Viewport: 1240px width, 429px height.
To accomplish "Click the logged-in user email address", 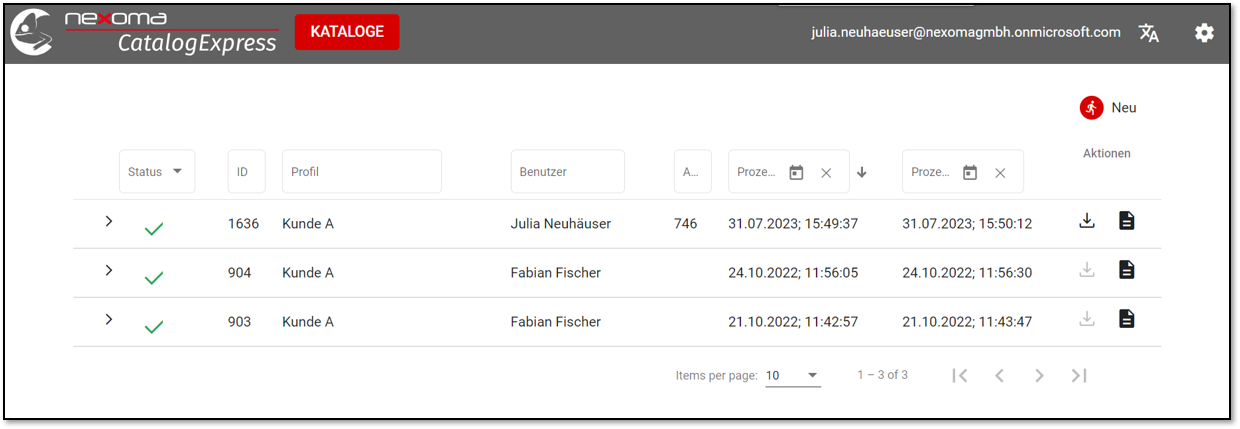I will [x=966, y=33].
